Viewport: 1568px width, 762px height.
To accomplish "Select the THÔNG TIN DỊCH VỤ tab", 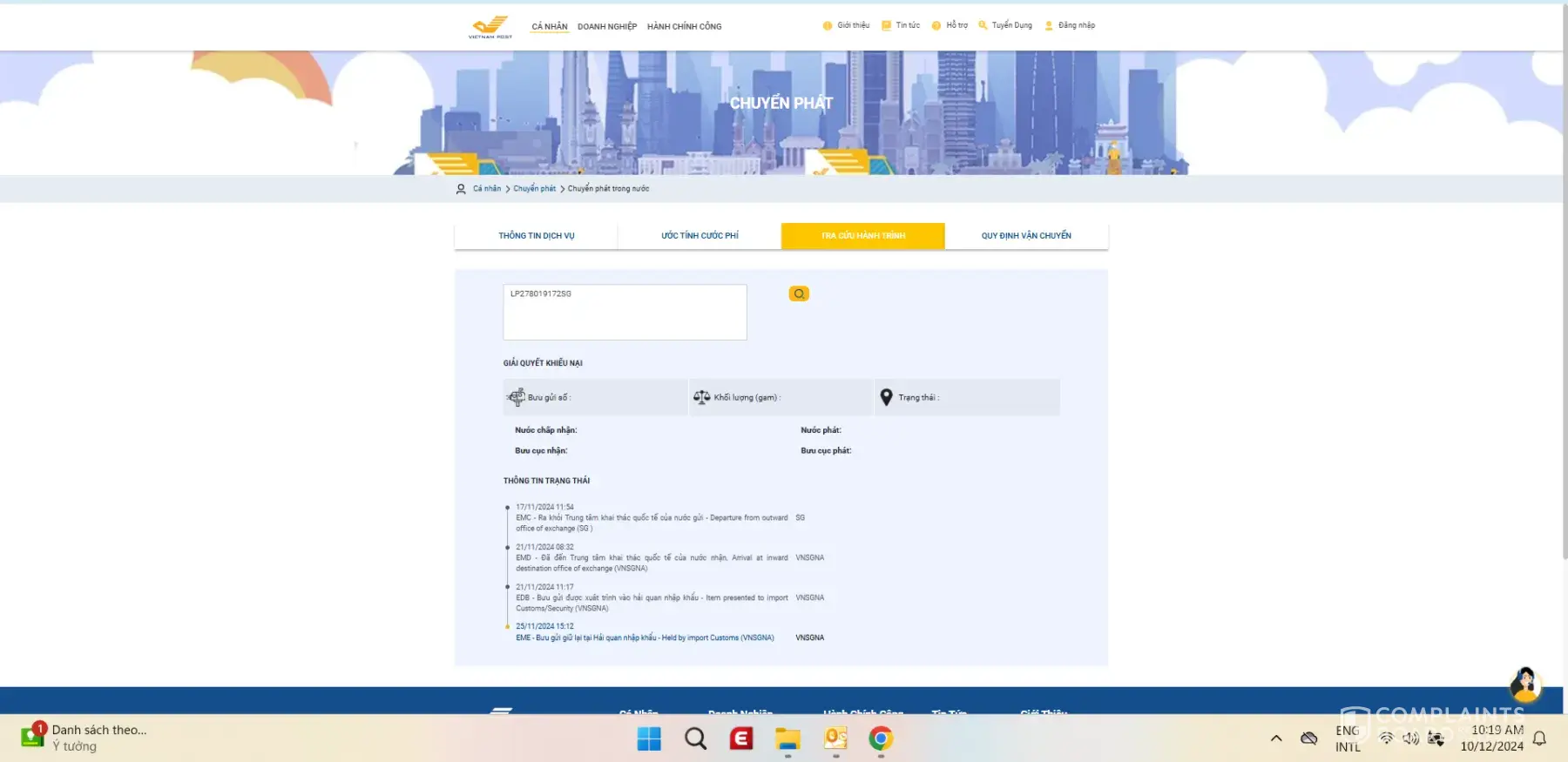I will click(x=536, y=236).
